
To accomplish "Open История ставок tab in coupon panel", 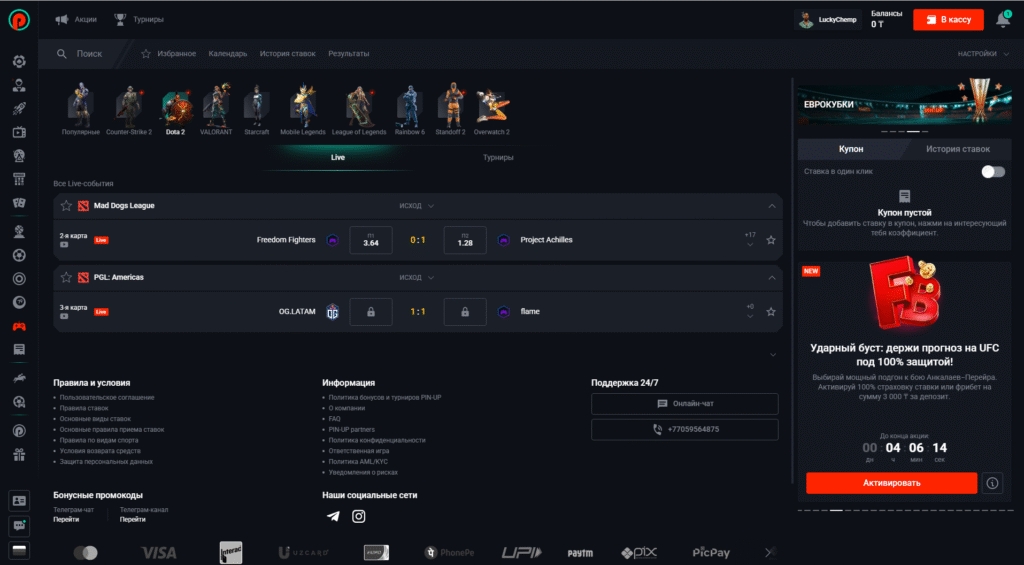I will [957, 149].
